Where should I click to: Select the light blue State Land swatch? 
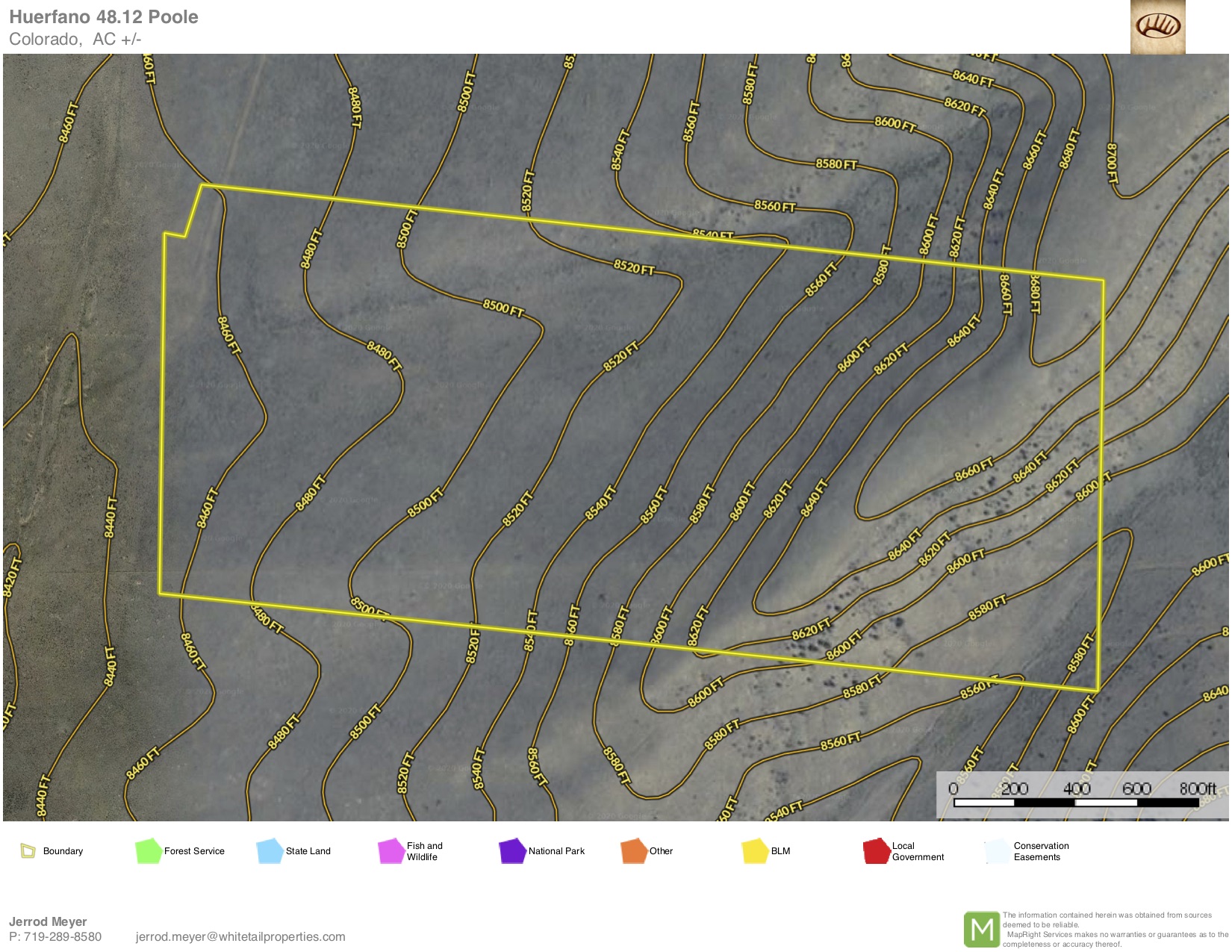pos(270,850)
